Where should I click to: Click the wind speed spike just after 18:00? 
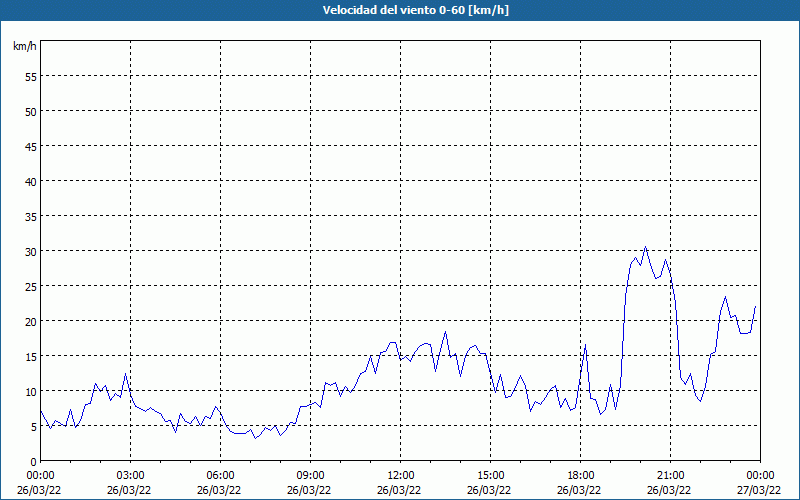tap(585, 345)
